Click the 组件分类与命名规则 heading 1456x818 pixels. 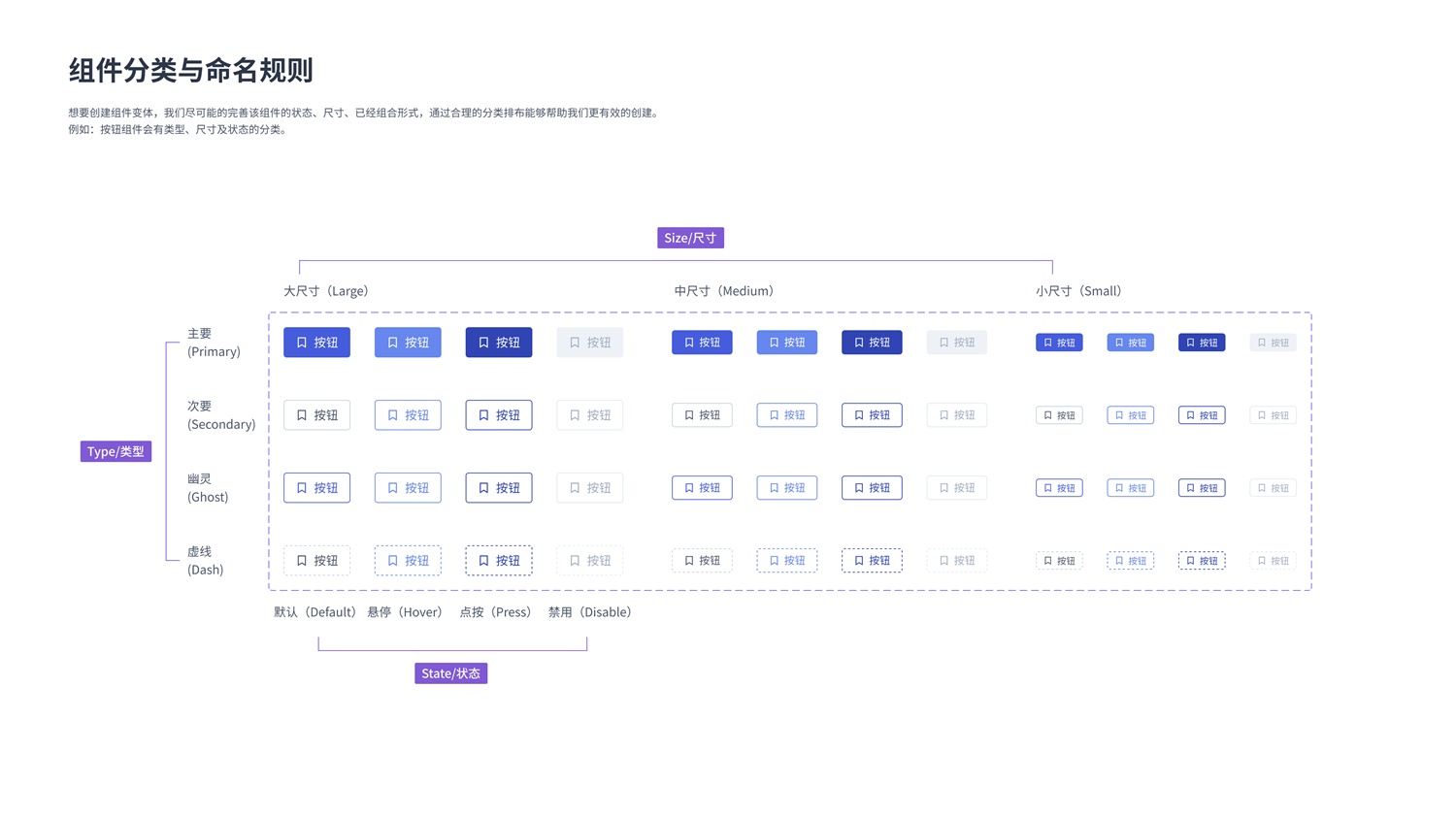point(190,71)
